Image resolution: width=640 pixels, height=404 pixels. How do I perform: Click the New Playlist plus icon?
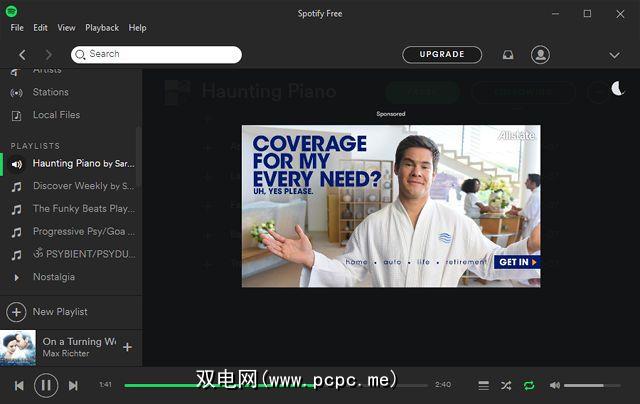[16, 312]
